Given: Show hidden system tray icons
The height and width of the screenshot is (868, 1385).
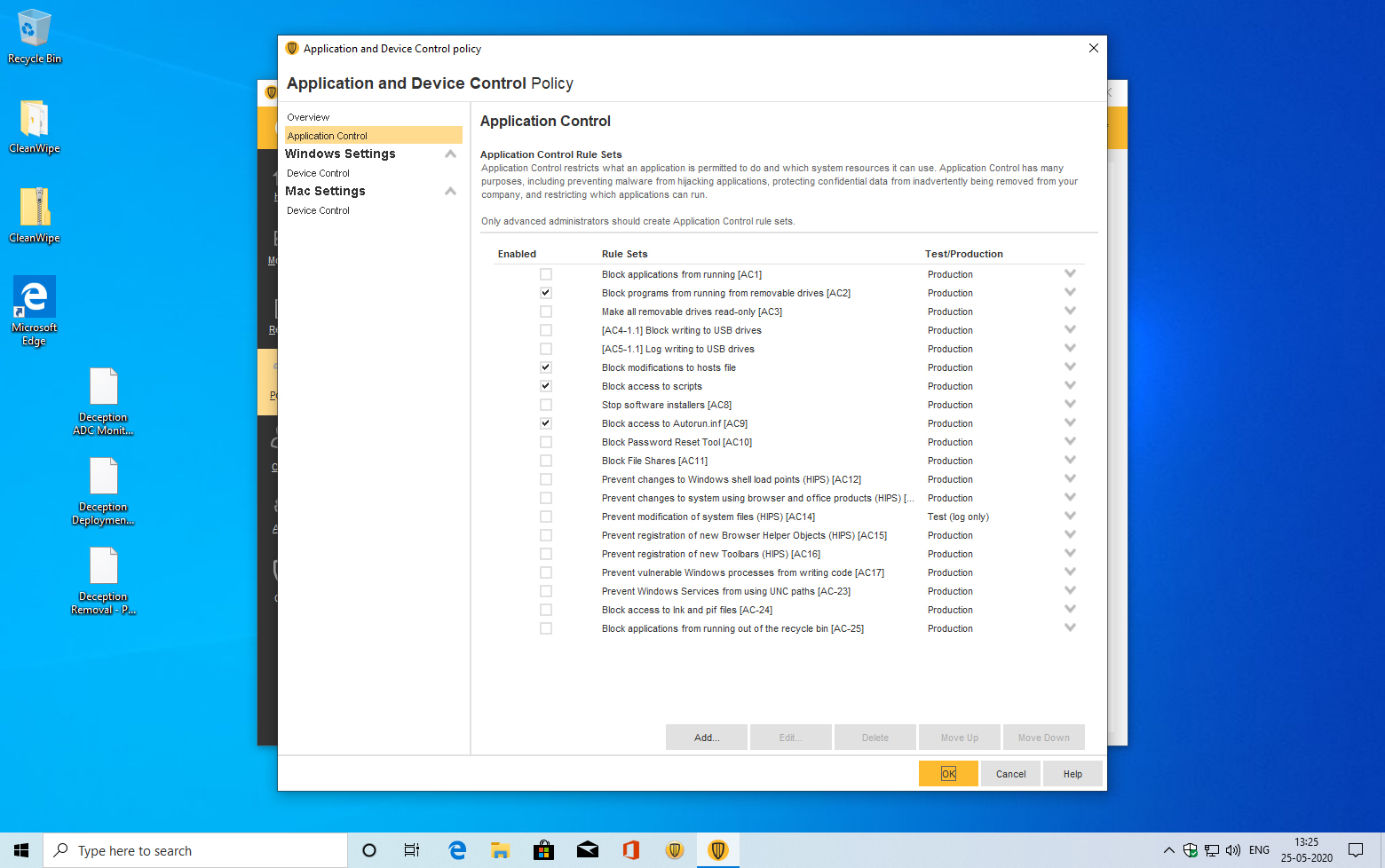Looking at the screenshot, I should pos(1168,850).
